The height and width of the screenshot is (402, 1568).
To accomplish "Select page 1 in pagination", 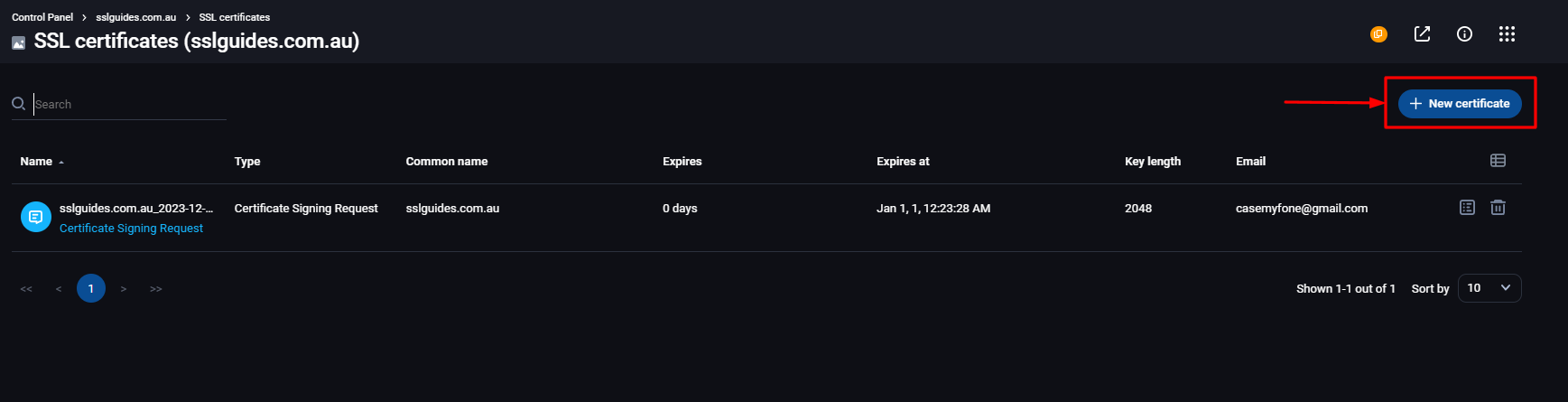I will coord(91,289).
